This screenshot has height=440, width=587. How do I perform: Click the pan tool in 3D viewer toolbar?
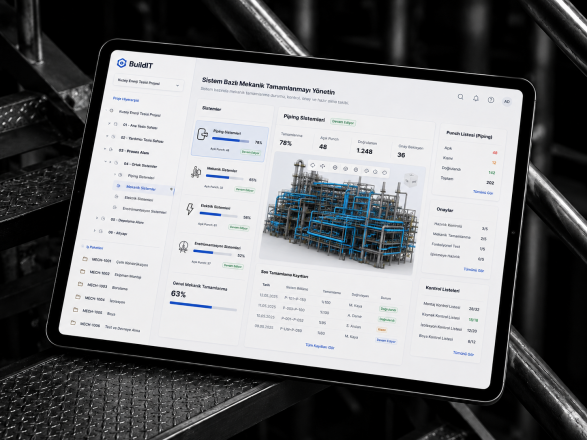[322, 166]
